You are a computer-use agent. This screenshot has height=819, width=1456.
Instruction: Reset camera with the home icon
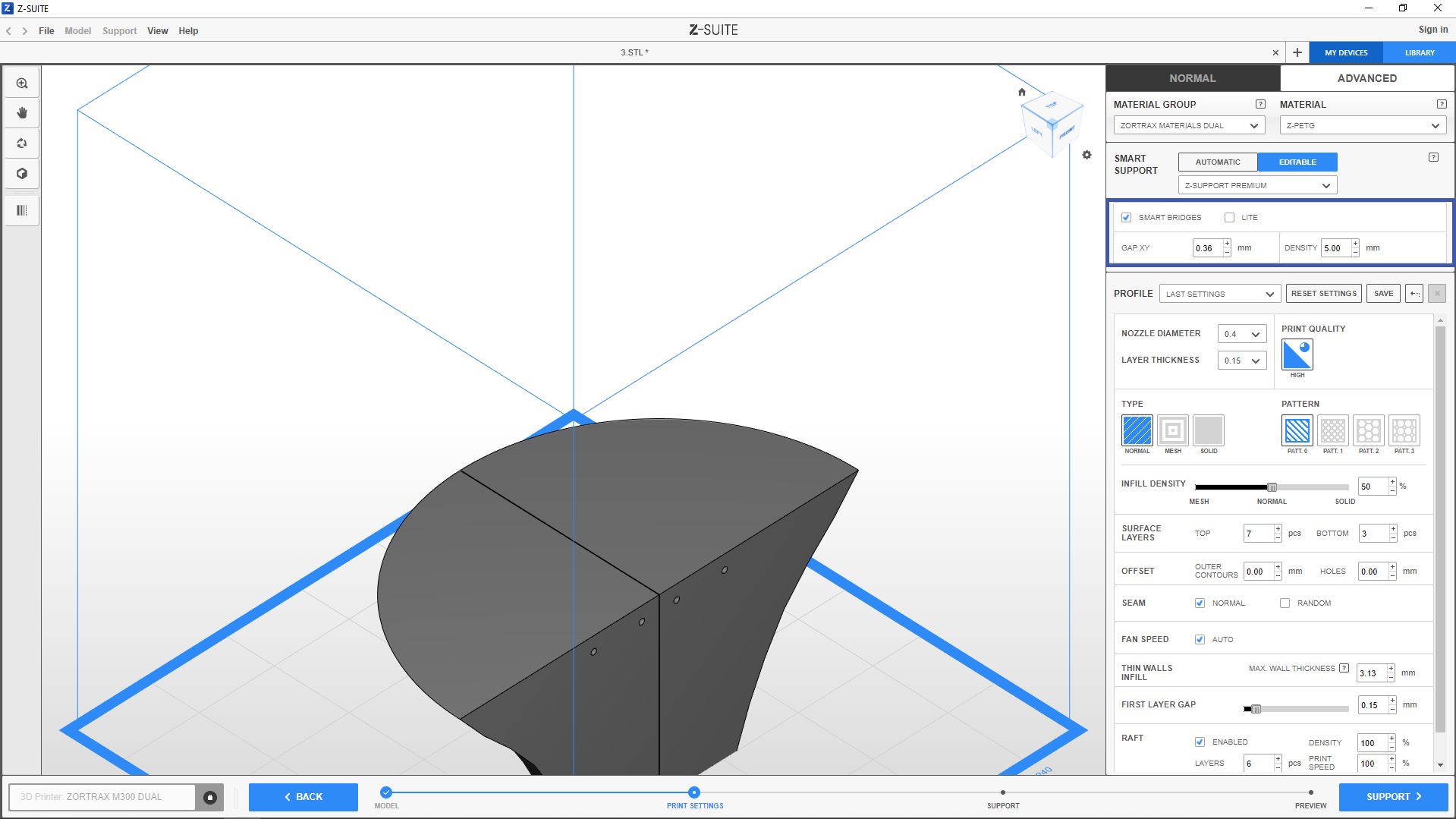(1021, 93)
